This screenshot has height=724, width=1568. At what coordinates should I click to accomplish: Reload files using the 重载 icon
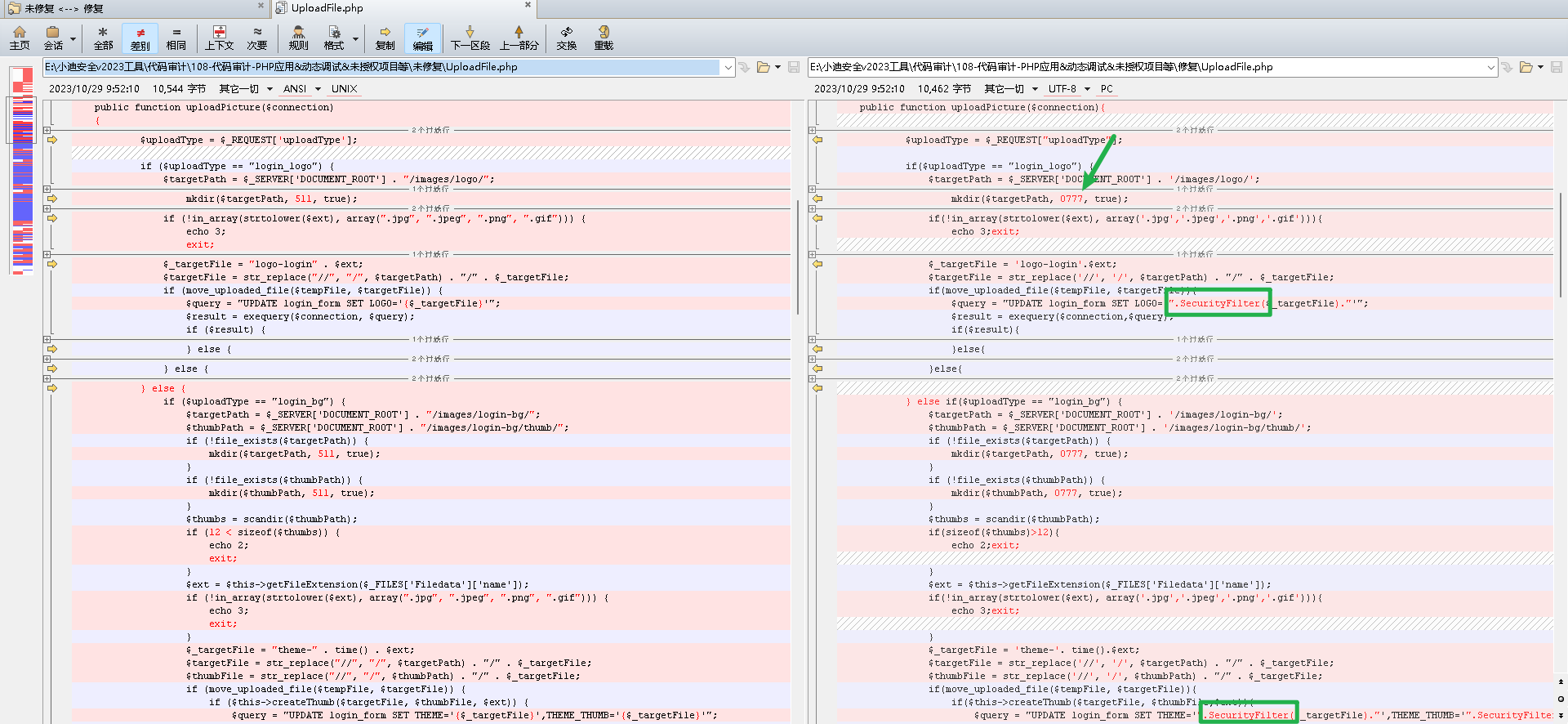tap(604, 38)
